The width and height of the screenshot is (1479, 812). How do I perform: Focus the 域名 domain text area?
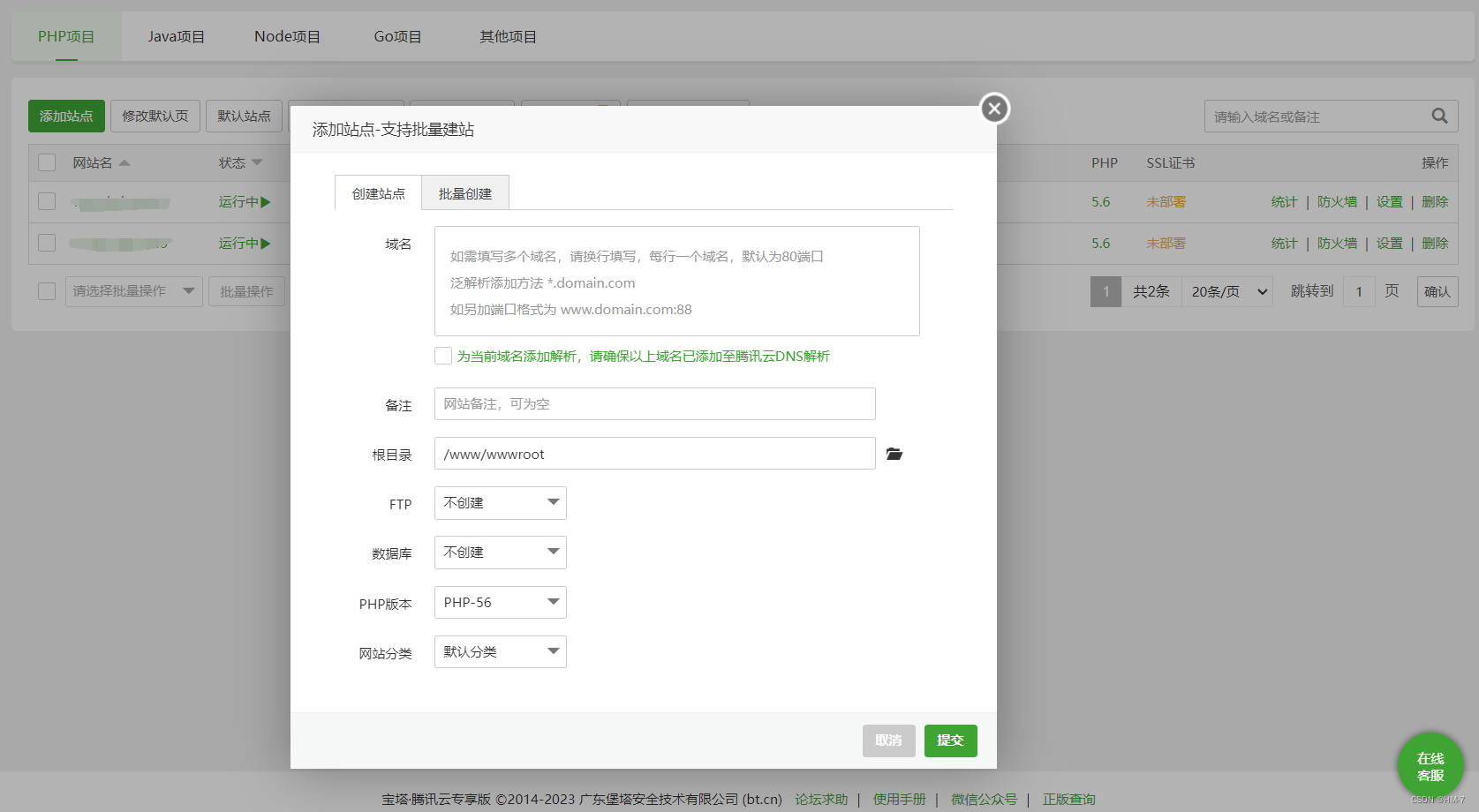coord(677,281)
